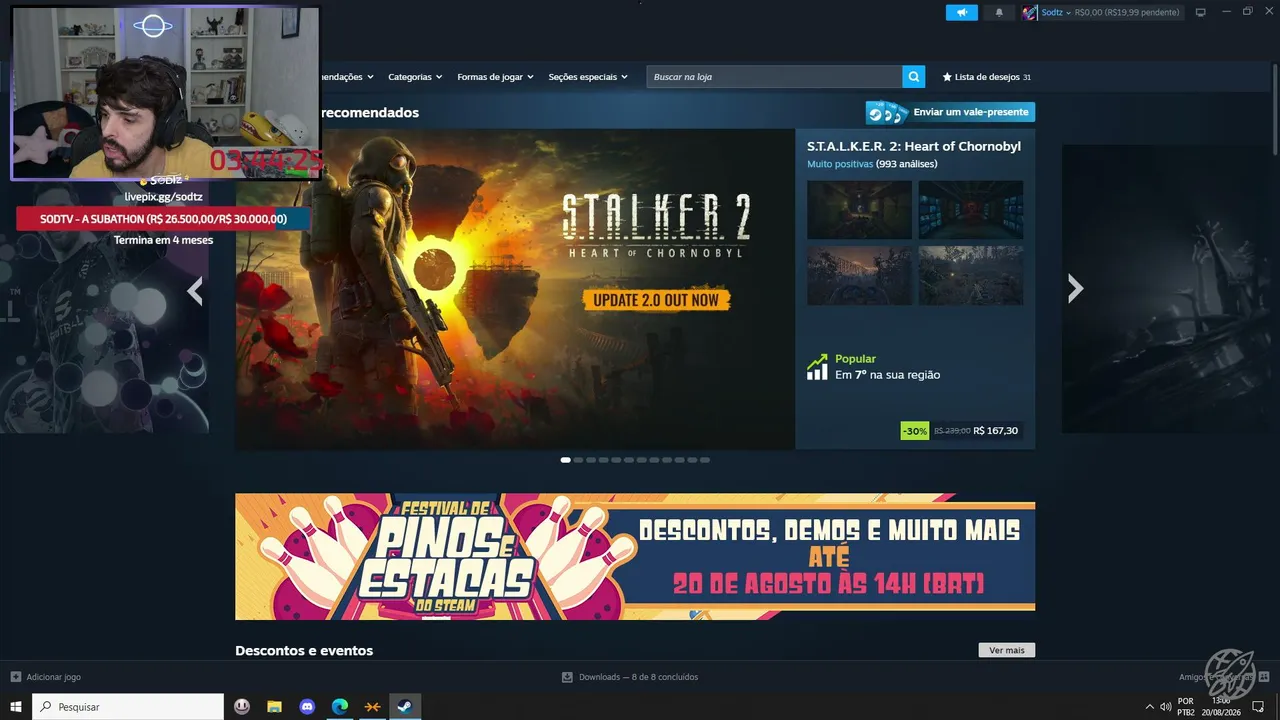This screenshot has width=1280, height=720.
Task: Click the POR PTB2 language indicator
Action: point(1186,707)
